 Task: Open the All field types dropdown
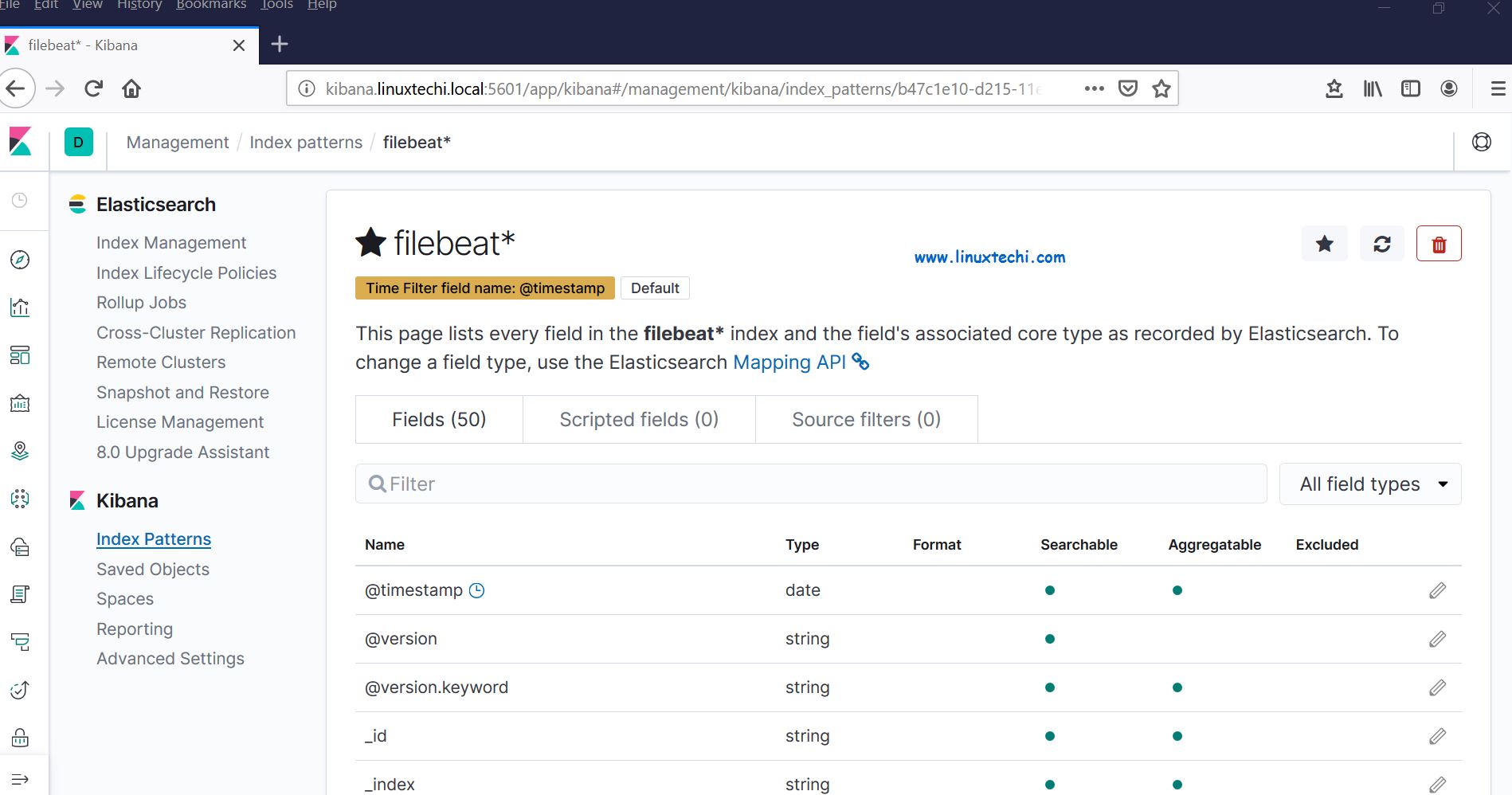[x=1369, y=484]
